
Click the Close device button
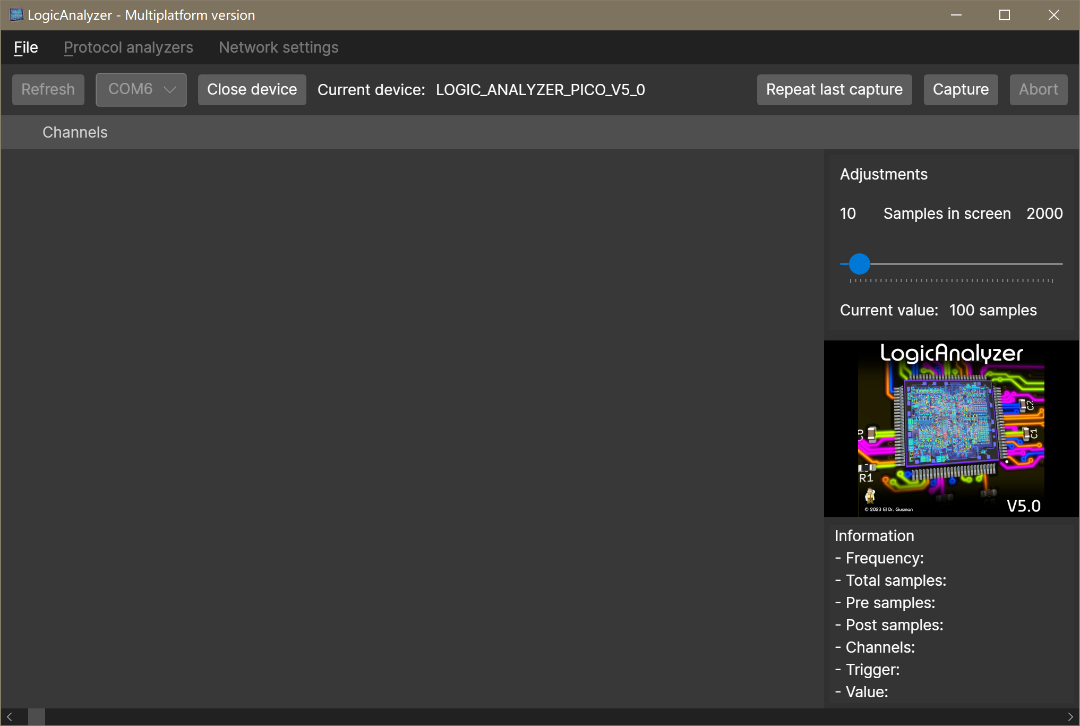(x=252, y=90)
